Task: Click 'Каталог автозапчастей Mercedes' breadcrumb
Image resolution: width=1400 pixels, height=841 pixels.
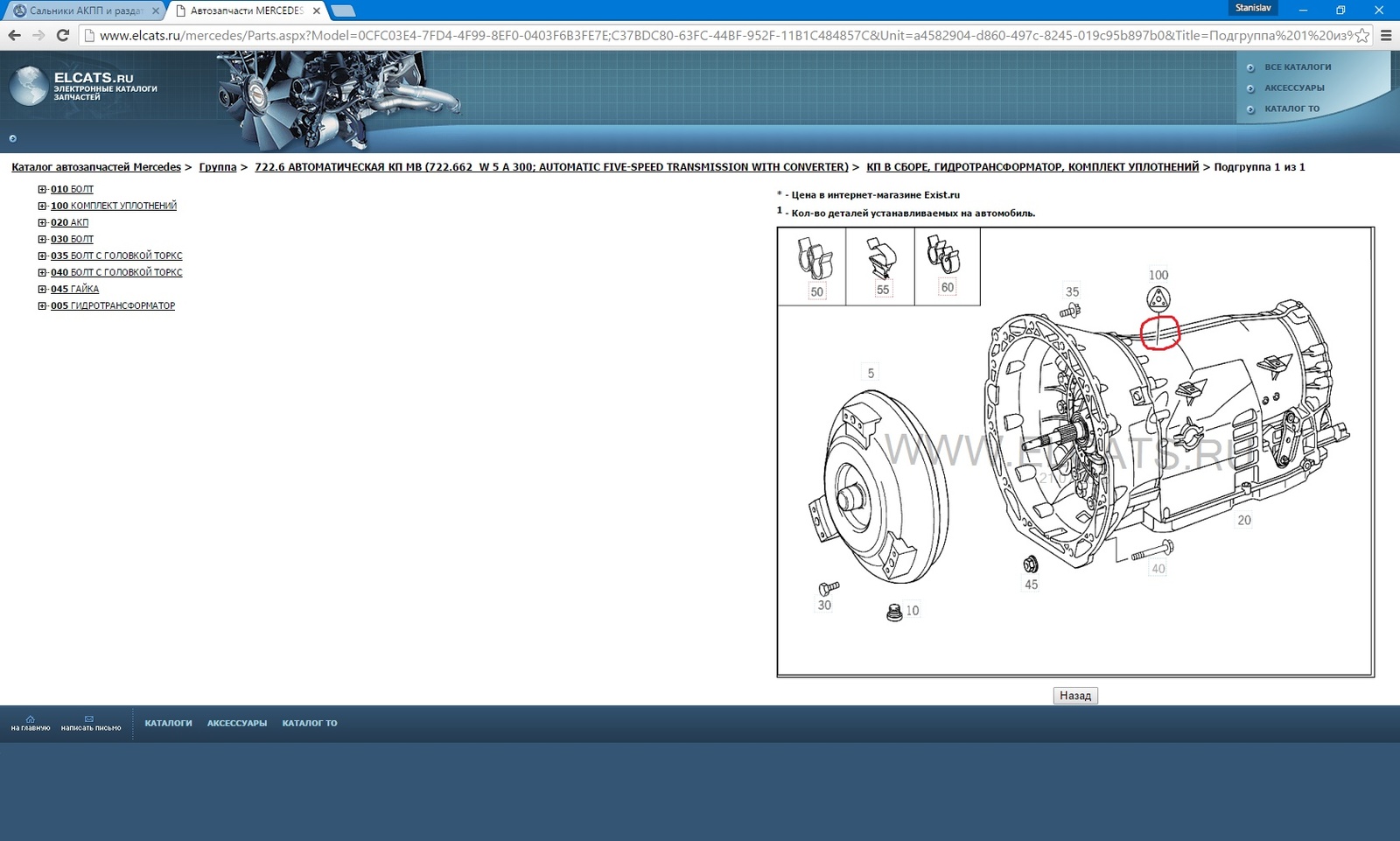Action: coord(96,166)
